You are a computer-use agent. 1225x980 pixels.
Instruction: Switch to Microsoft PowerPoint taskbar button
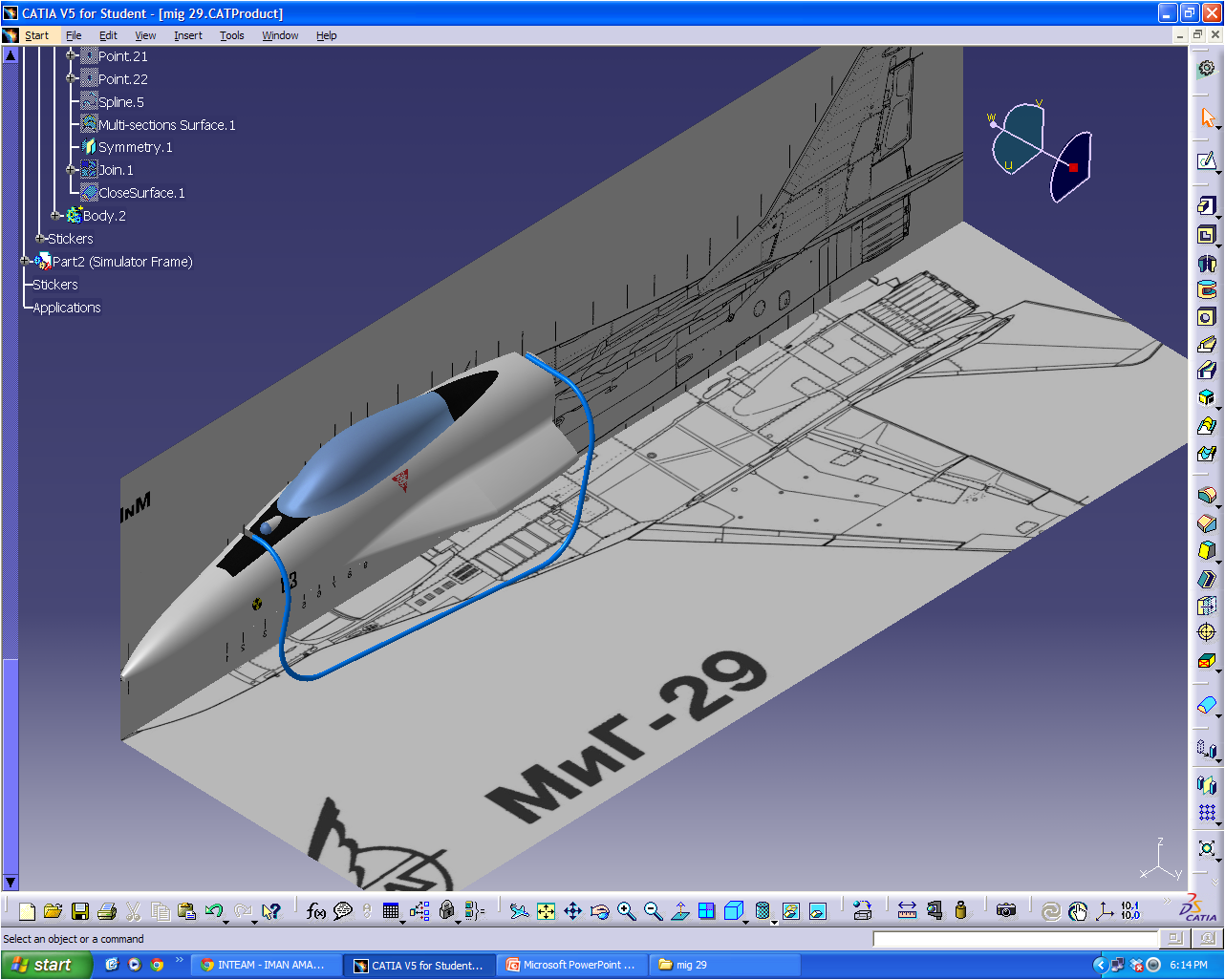click(x=570, y=965)
